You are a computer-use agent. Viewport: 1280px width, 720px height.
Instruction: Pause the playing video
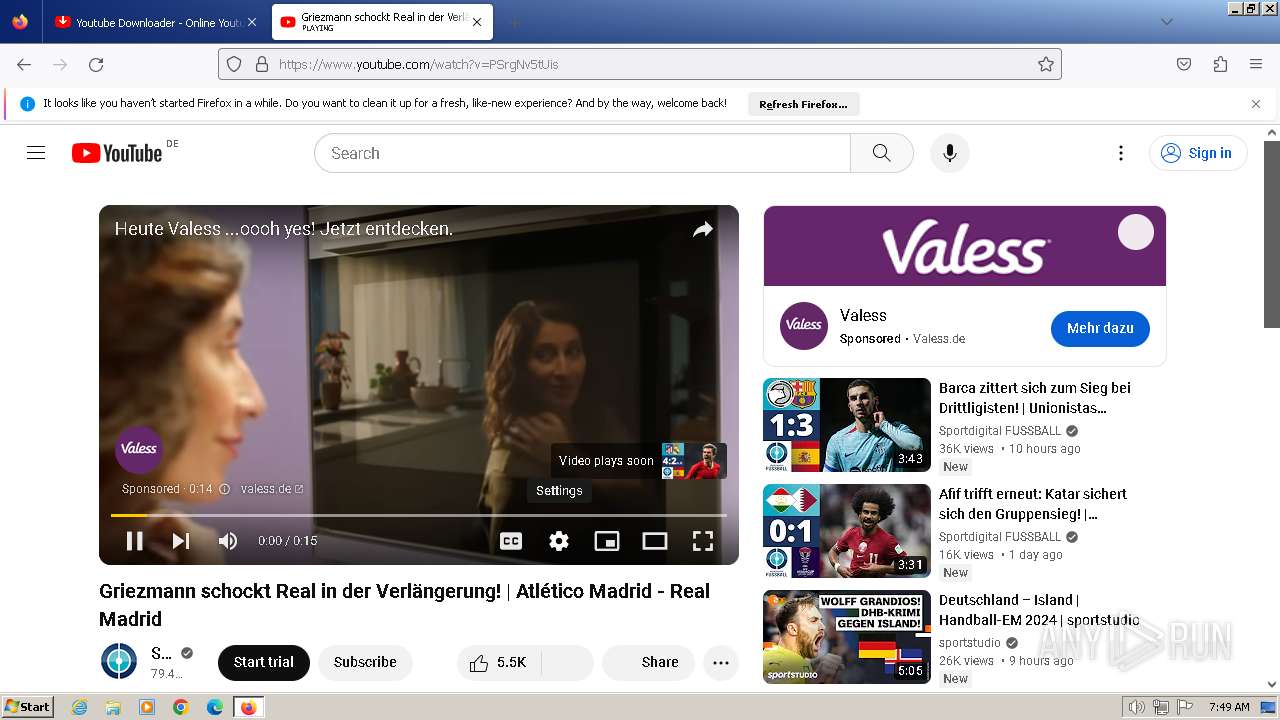(135, 541)
